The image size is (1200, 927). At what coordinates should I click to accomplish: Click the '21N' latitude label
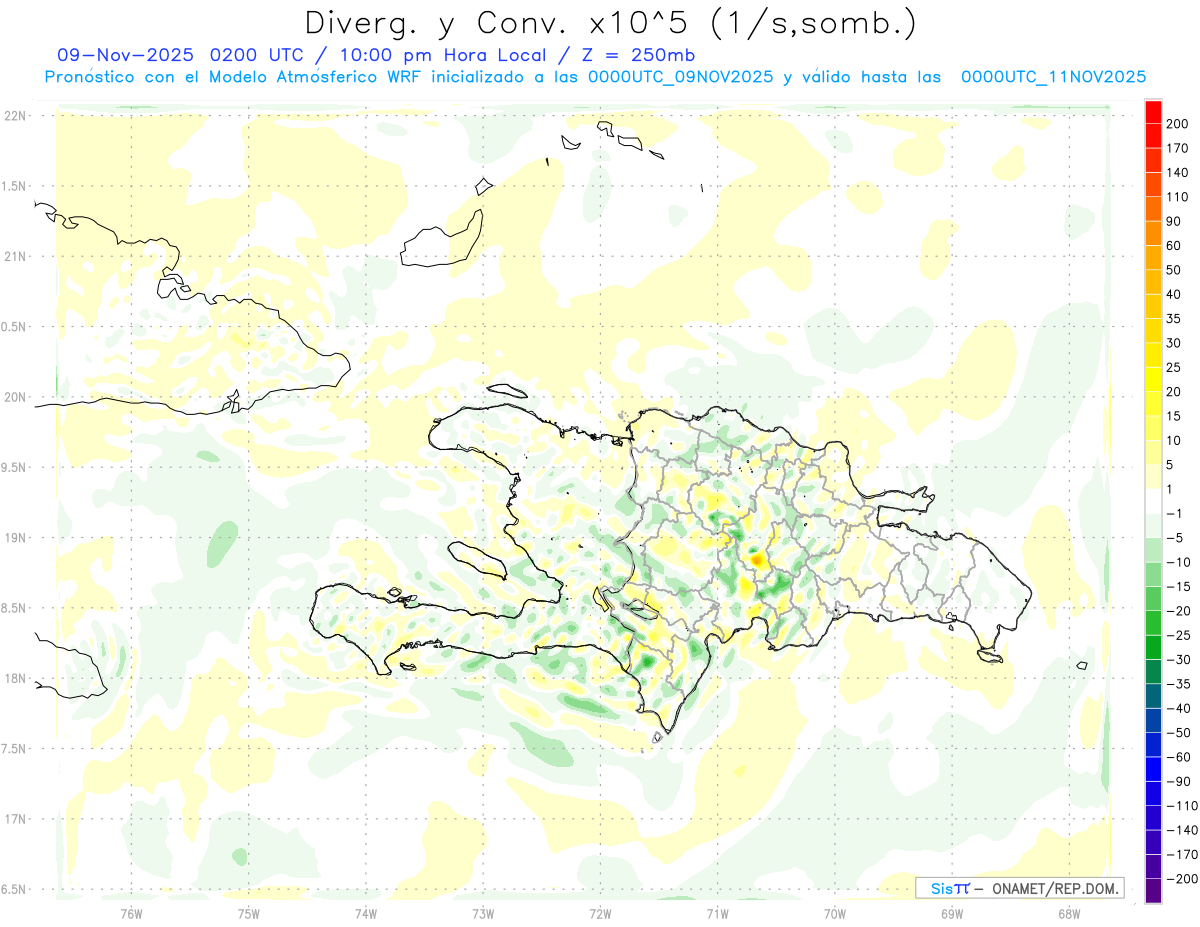pos(14,256)
